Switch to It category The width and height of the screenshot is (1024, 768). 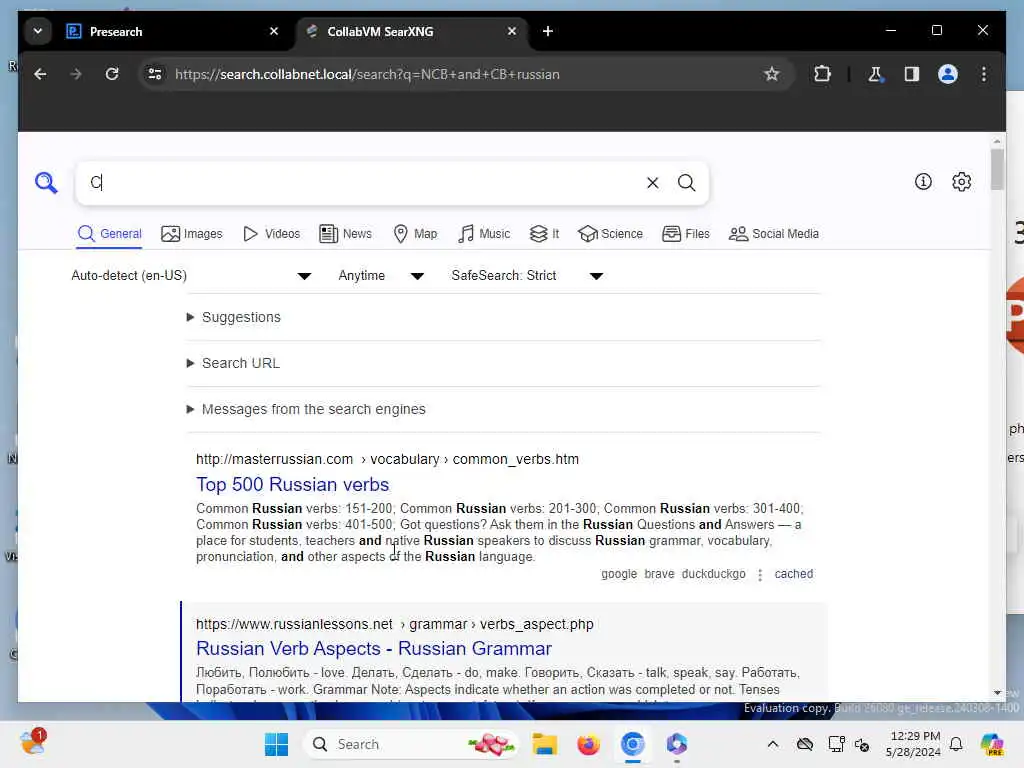(544, 234)
